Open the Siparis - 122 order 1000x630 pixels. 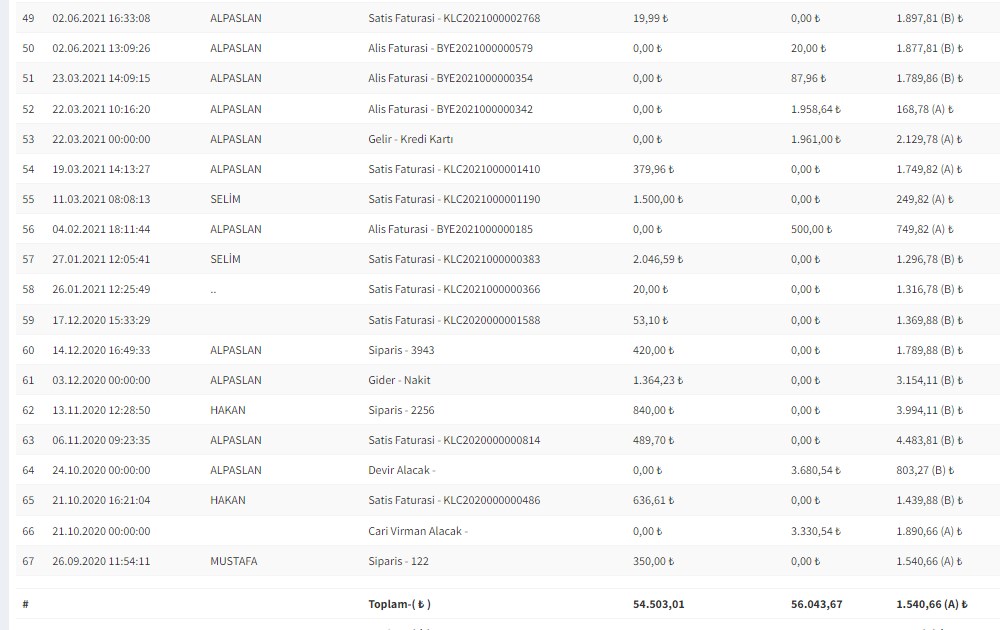pyautogui.click(x=398, y=561)
